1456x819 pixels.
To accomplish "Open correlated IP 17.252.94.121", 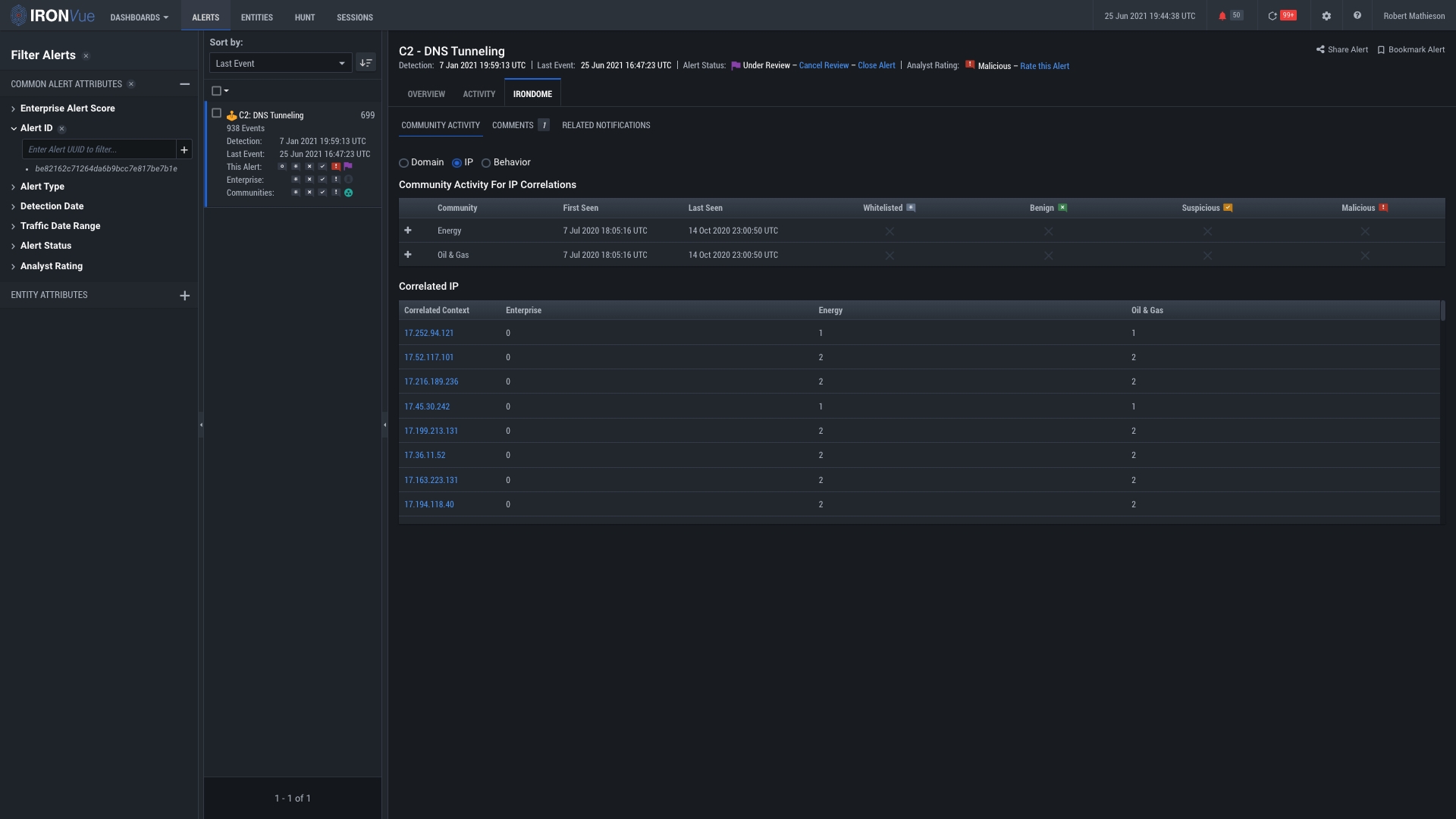I will (x=428, y=333).
